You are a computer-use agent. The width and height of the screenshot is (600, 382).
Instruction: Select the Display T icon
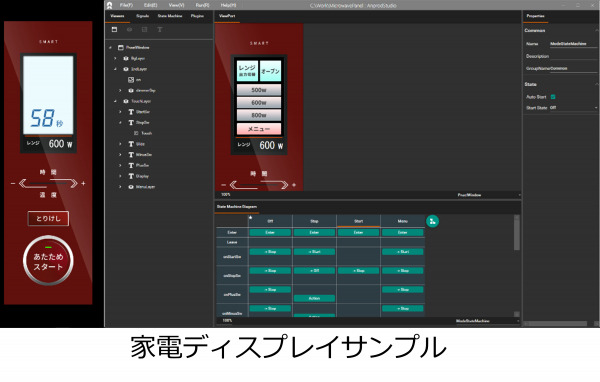coord(131,176)
